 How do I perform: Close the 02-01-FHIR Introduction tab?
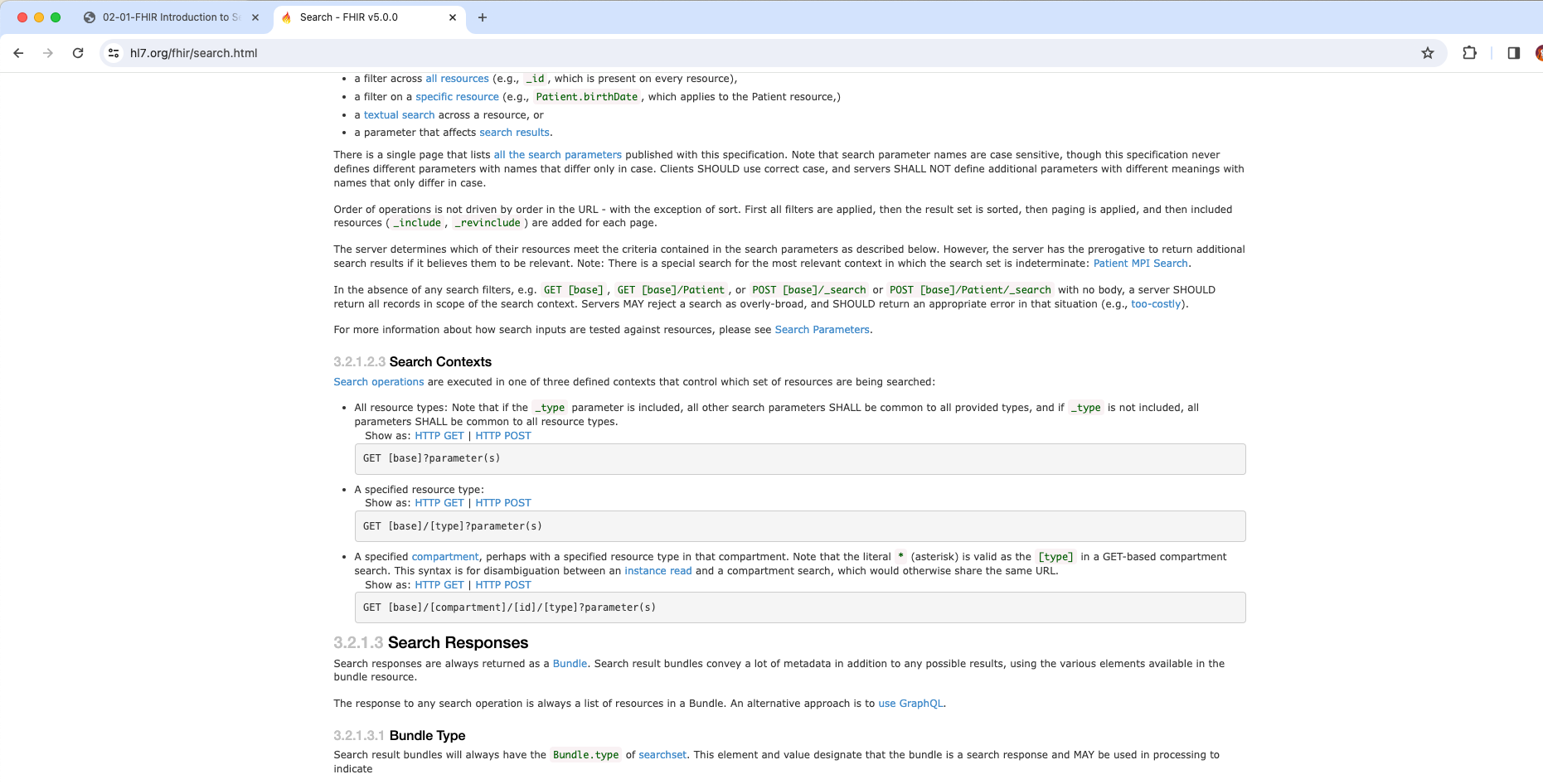(x=255, y=17)
